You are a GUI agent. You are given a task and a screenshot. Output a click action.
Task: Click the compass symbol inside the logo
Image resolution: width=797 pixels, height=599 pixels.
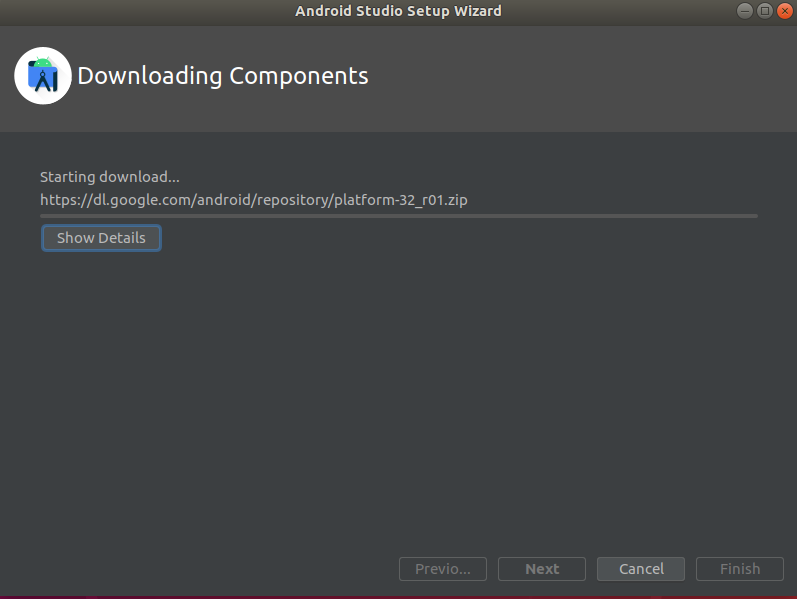pyautogui.click(x=45, y=81)
